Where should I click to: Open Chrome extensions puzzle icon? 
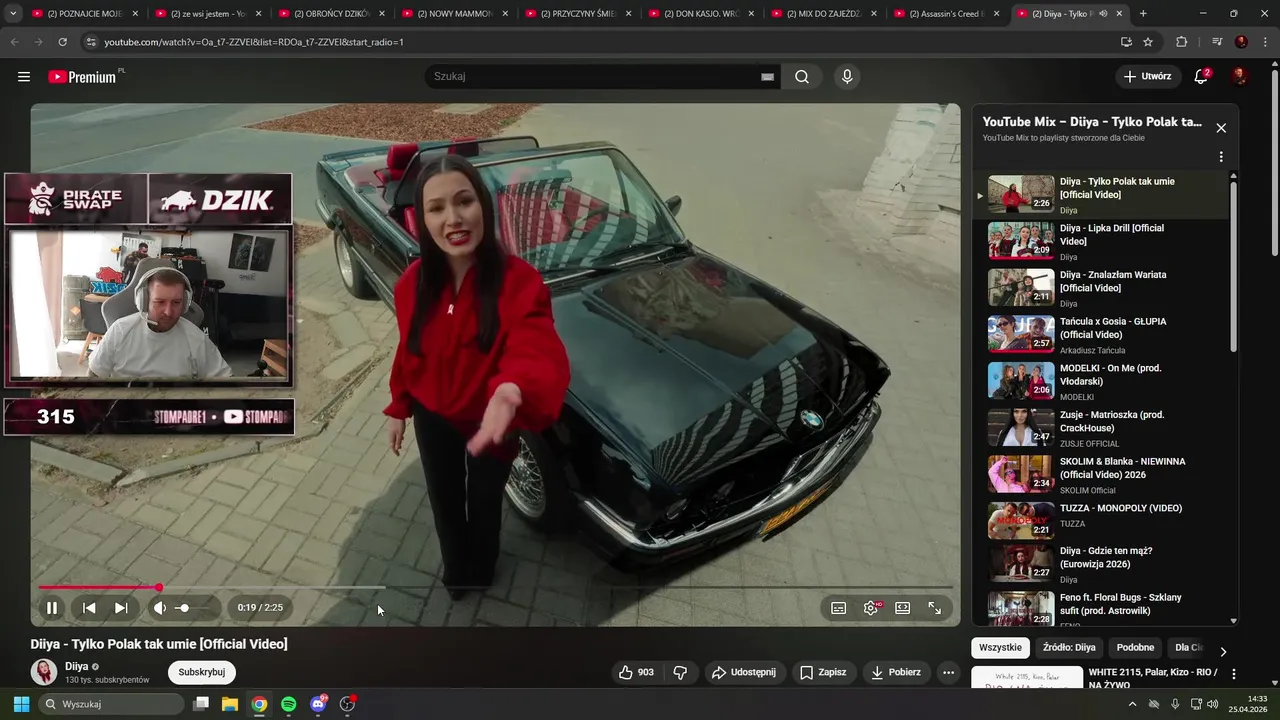pos(1181,42)
